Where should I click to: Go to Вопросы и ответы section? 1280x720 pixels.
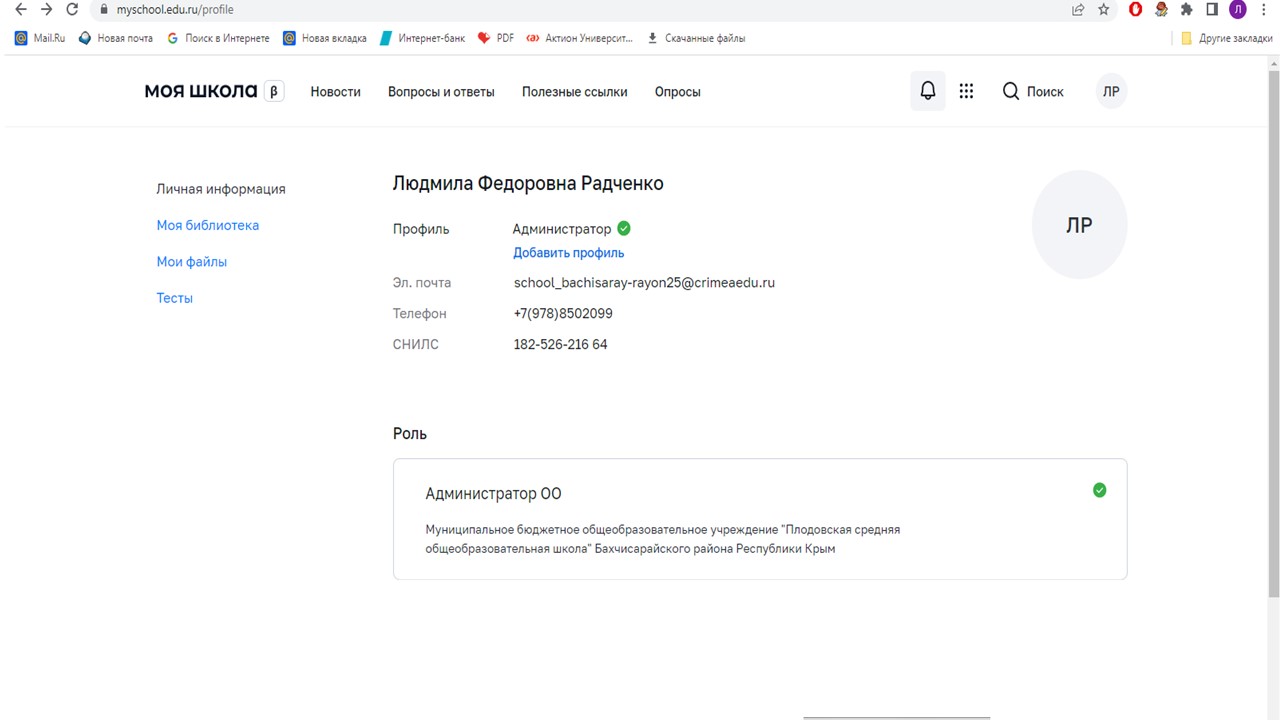point(441,92)
